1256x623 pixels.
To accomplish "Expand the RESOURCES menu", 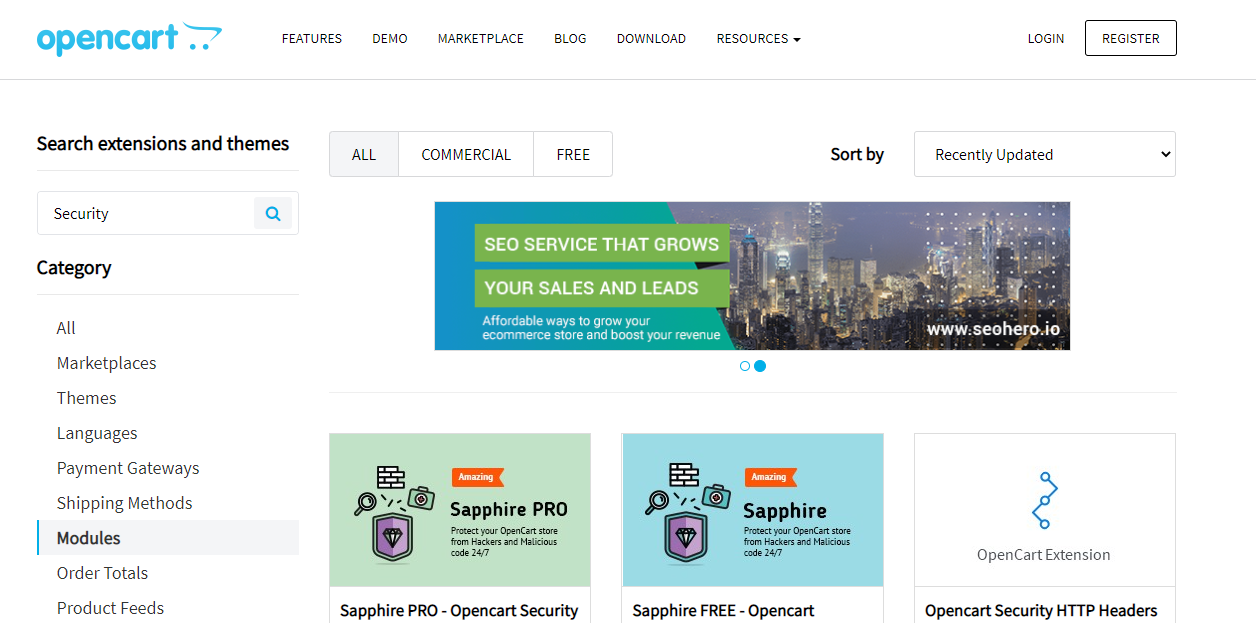I will pos(758,38).
